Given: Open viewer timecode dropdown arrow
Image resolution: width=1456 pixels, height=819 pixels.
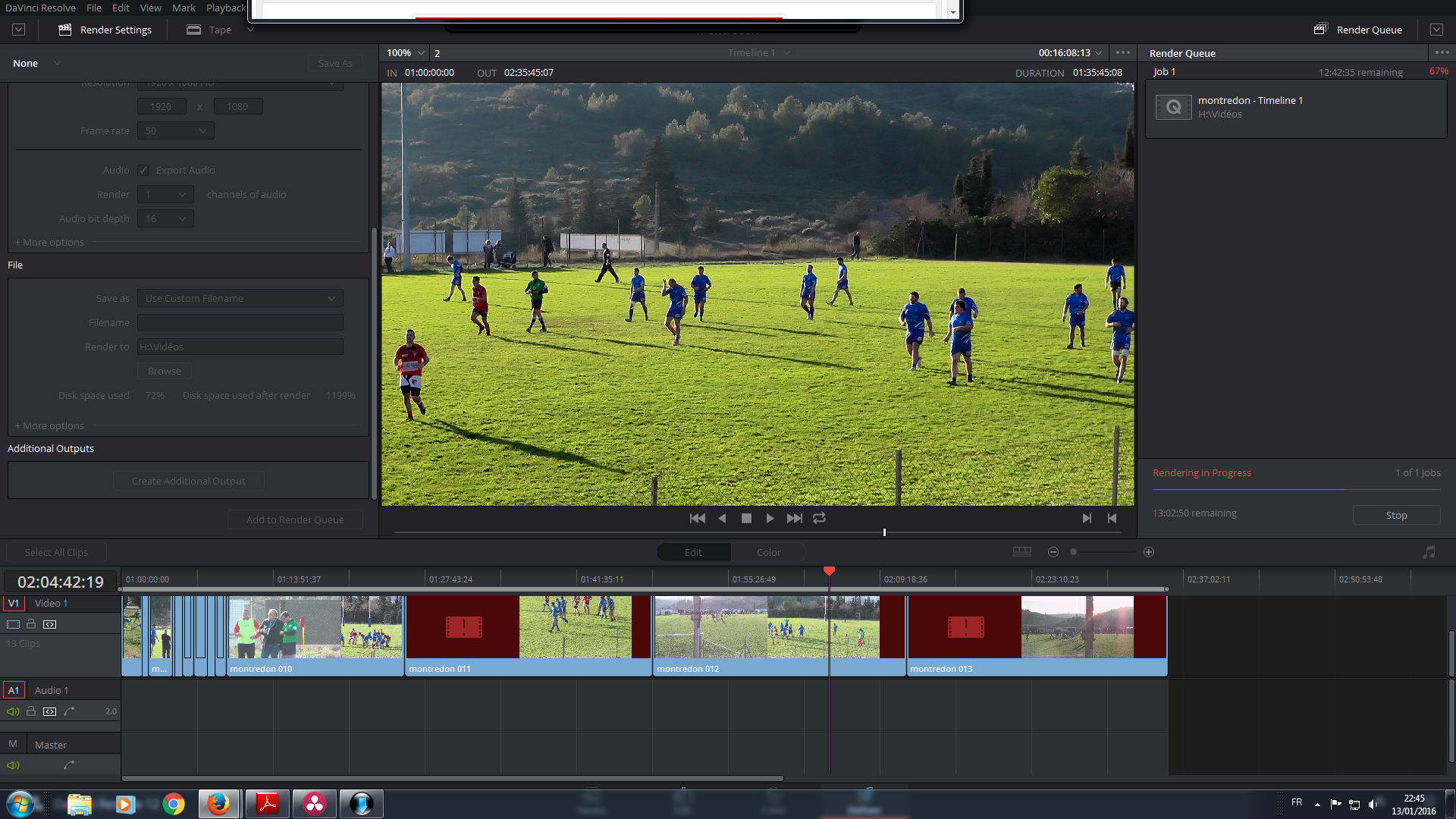Looking at the screenshot, I should coord(1098,52).
